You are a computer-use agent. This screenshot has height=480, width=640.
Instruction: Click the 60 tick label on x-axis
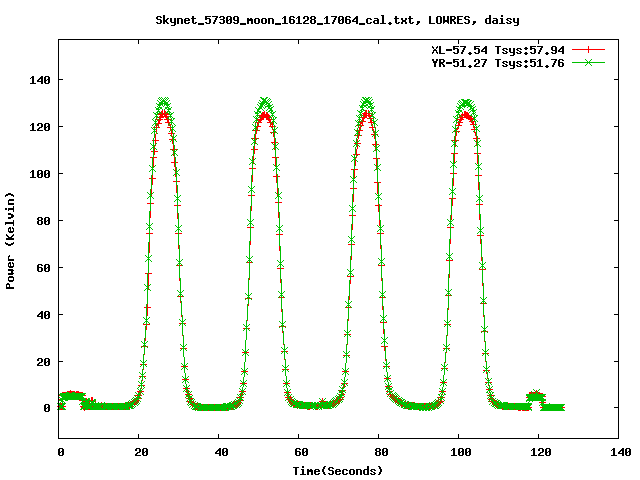pos(301,452)
